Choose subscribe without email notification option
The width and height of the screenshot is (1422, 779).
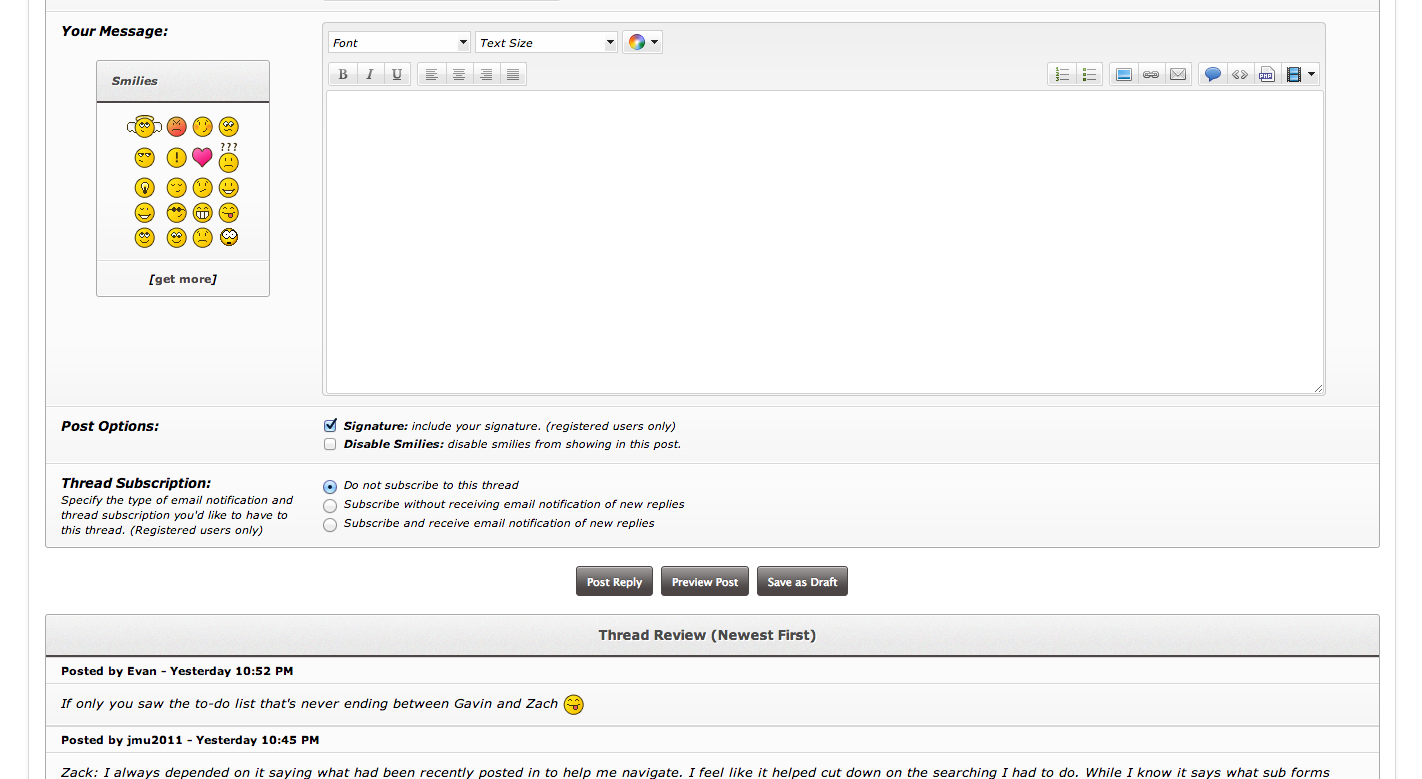coord(330,505)
